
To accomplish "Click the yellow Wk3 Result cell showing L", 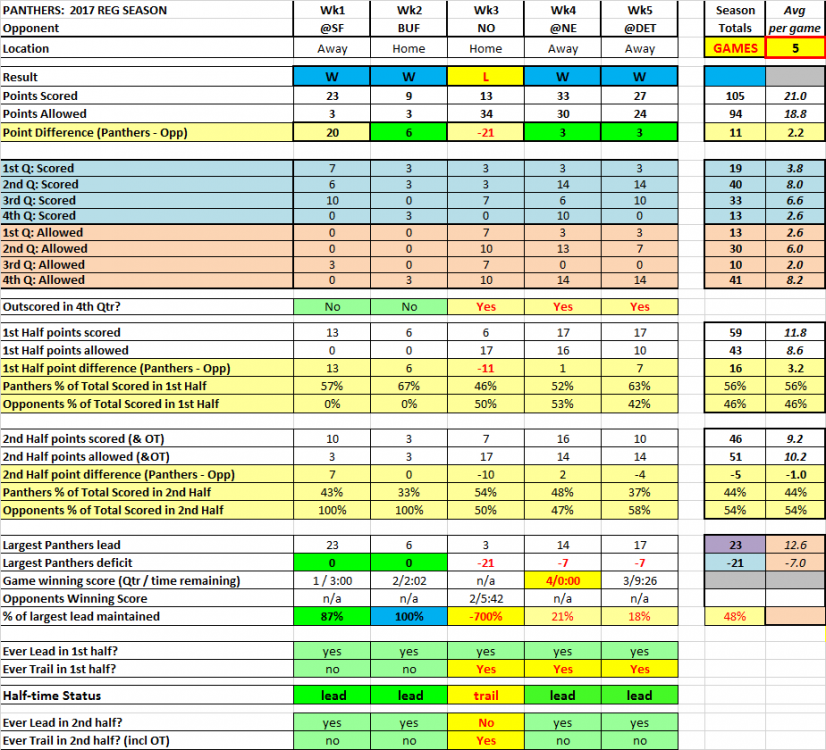I will [485, 77].
